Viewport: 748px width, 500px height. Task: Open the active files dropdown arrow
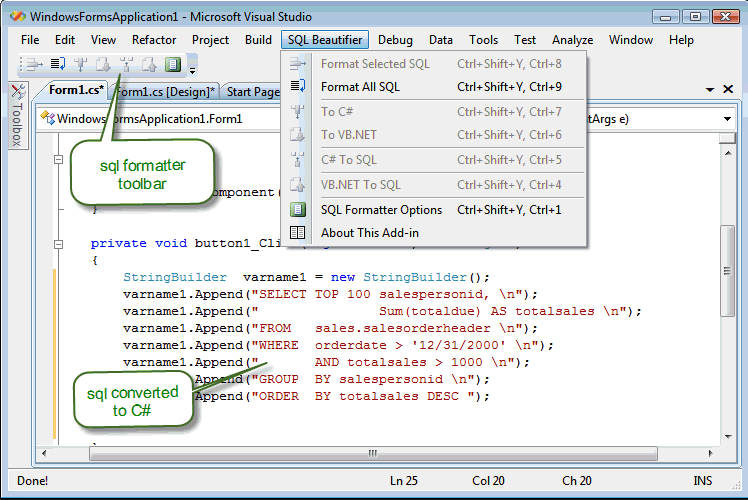[x=710, y=89]
